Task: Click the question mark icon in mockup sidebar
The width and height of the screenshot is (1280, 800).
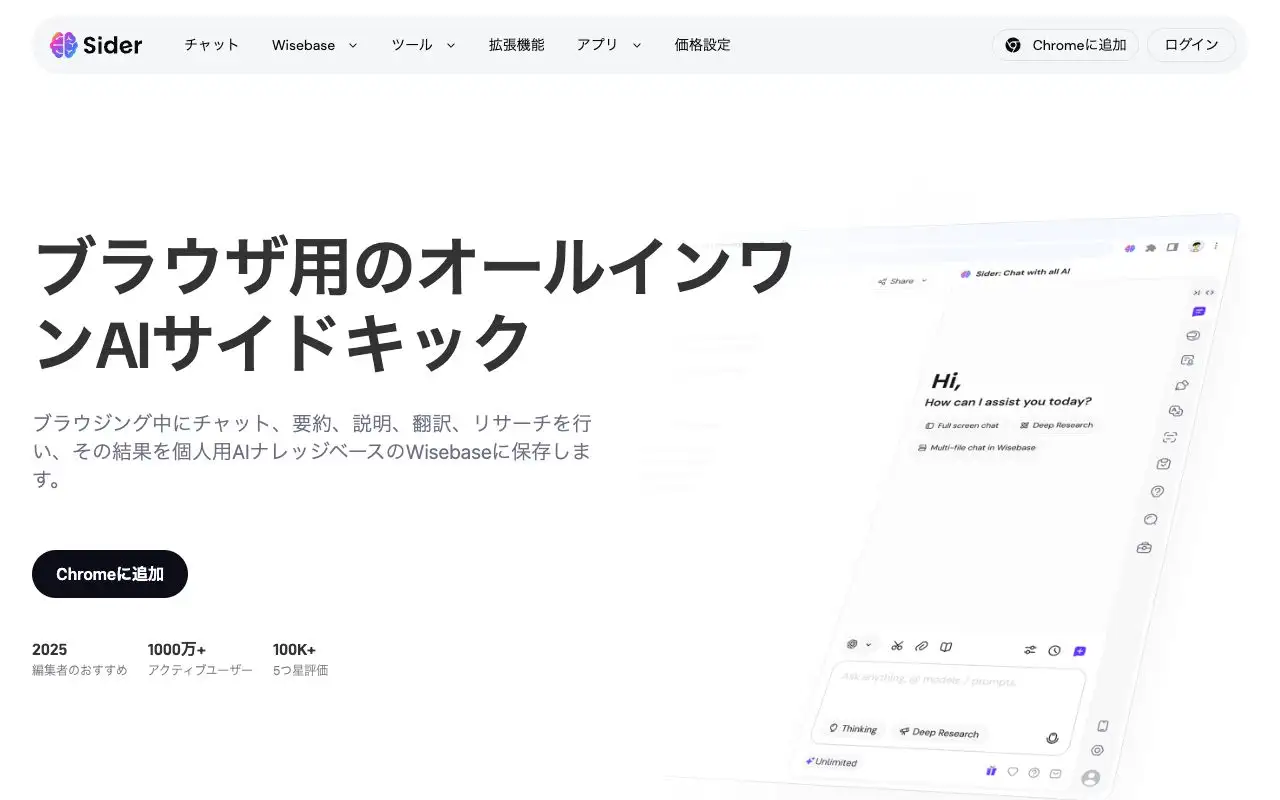Action: tap(1158, 491)
